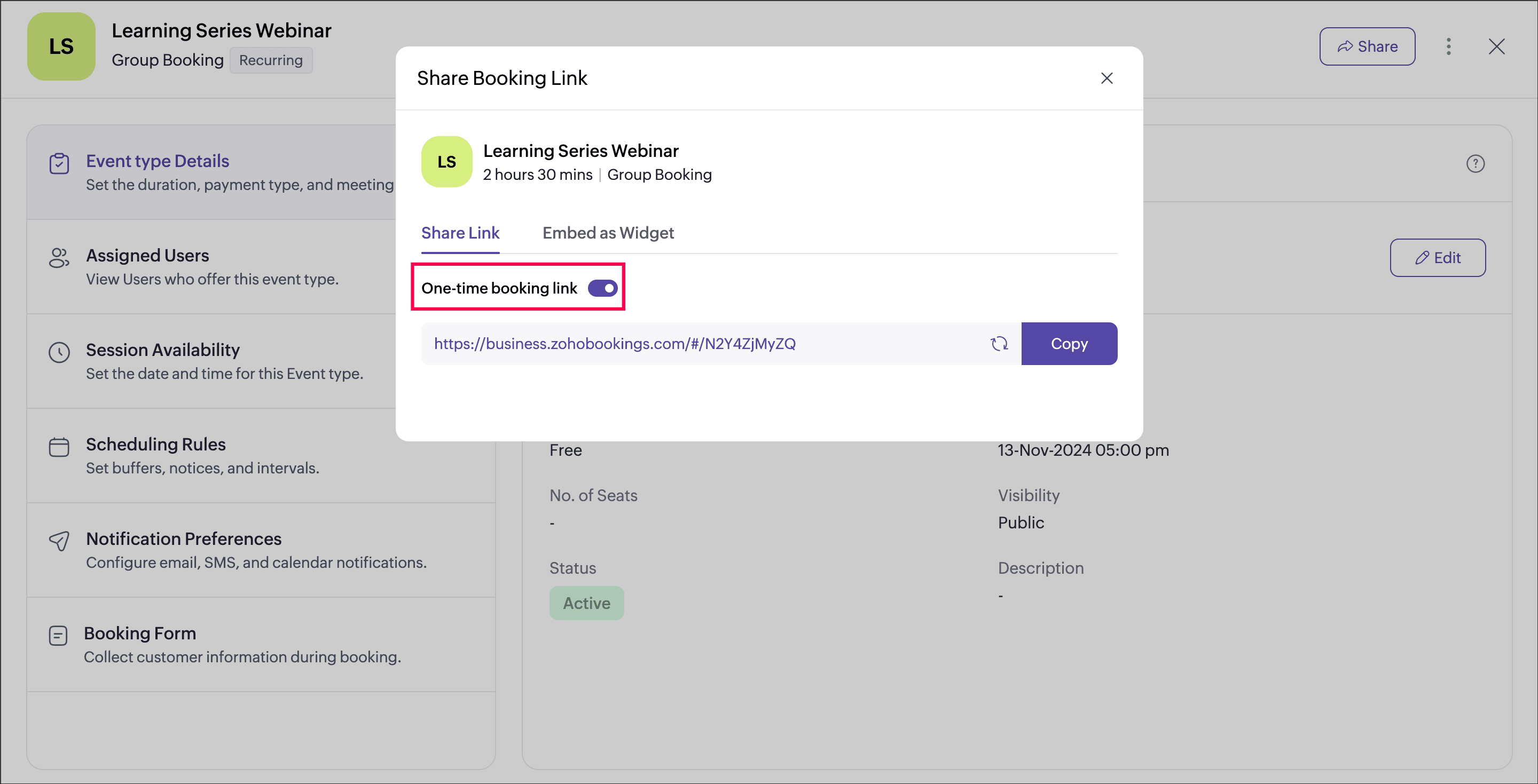This screenshot has width=1538, height=784.
Task: Click the Booking Form icon
Action: [58, 636]
